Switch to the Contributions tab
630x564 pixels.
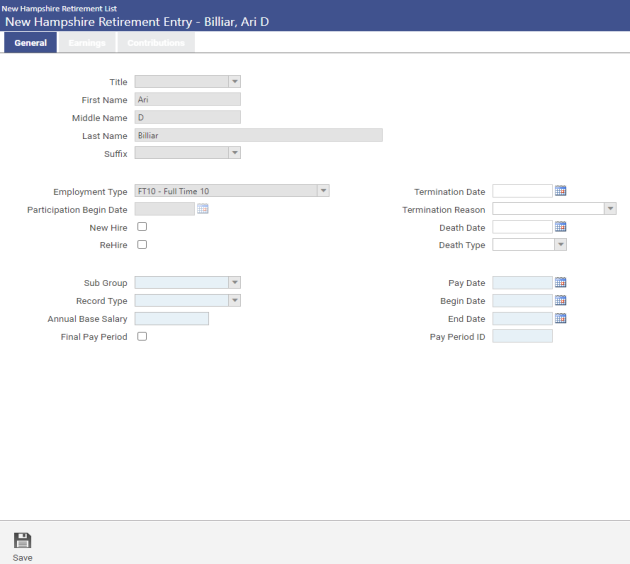155,43
